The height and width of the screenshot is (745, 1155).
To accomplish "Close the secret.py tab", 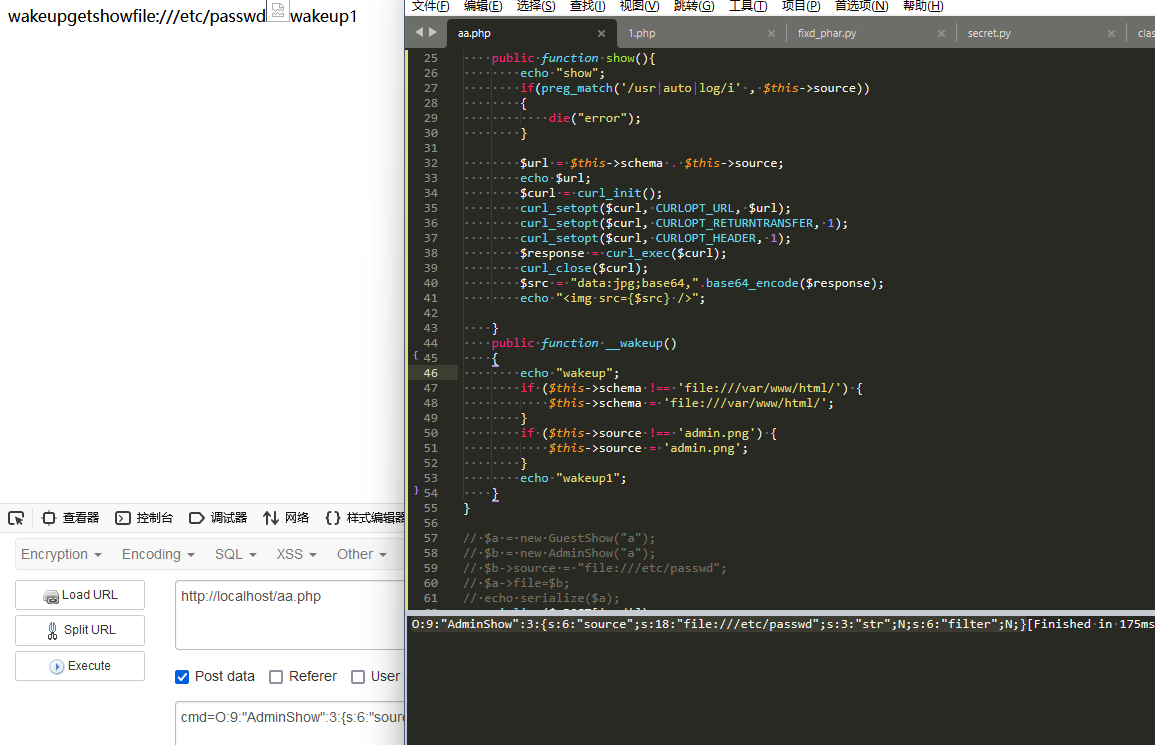I will tap(1112, 33).
